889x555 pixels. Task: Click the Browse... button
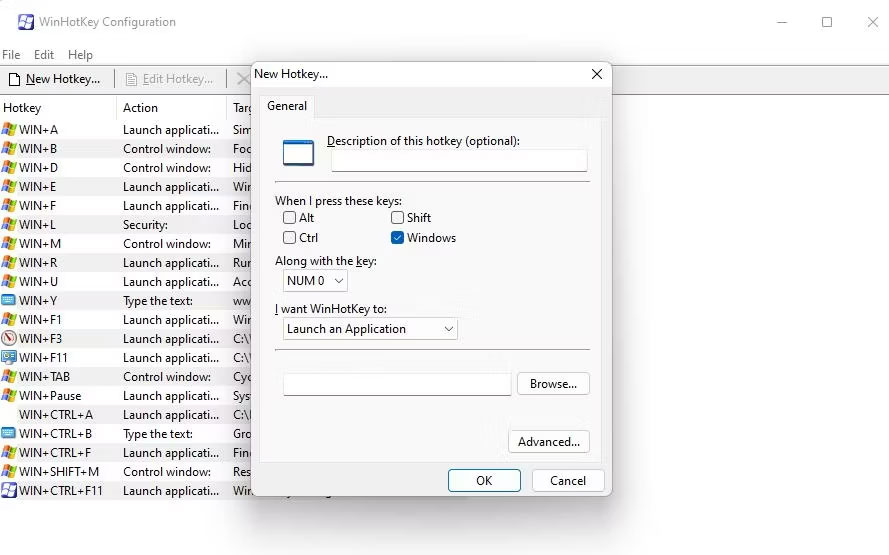(553, 384)
